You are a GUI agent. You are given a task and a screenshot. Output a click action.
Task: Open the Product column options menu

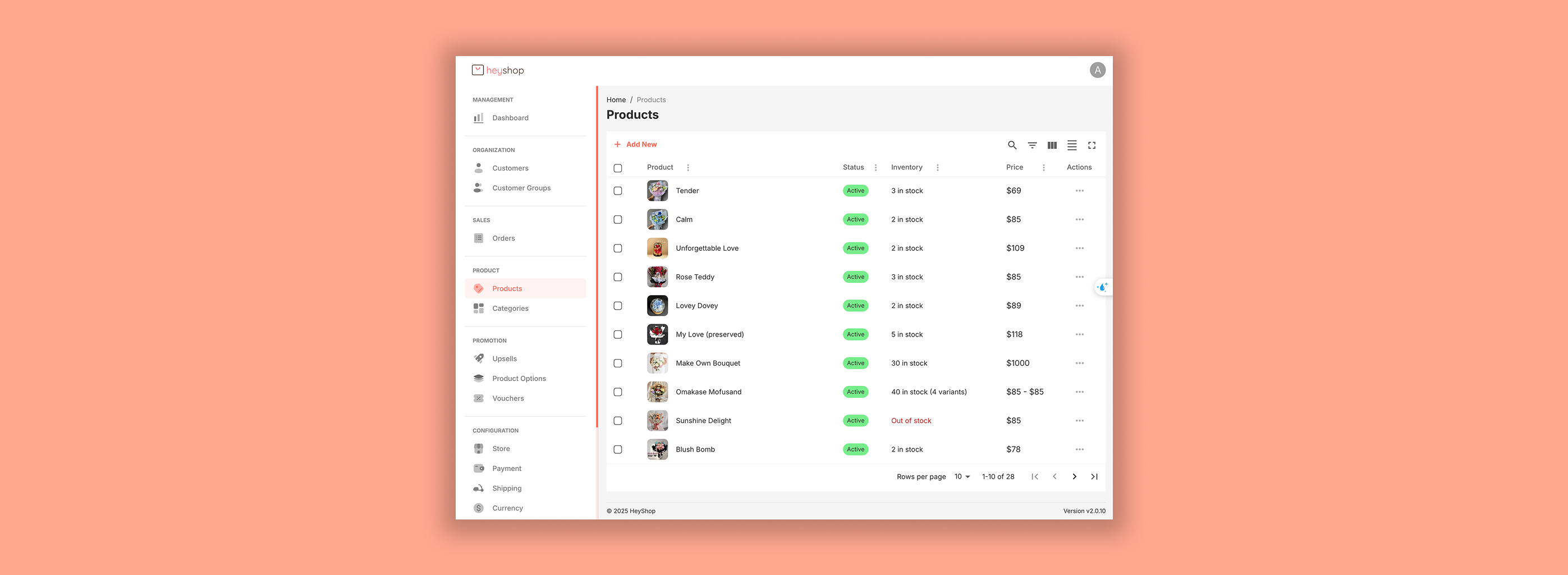(x=688, y=168)
